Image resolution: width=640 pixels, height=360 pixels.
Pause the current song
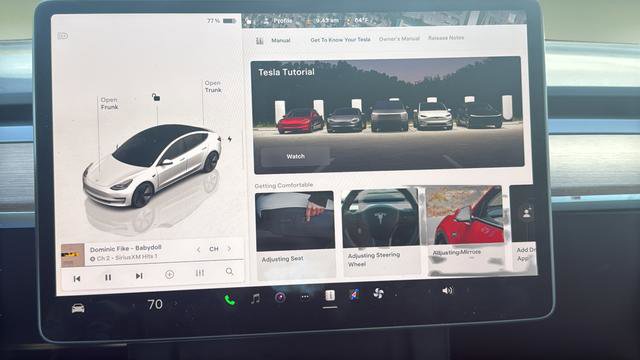point(108,278)
